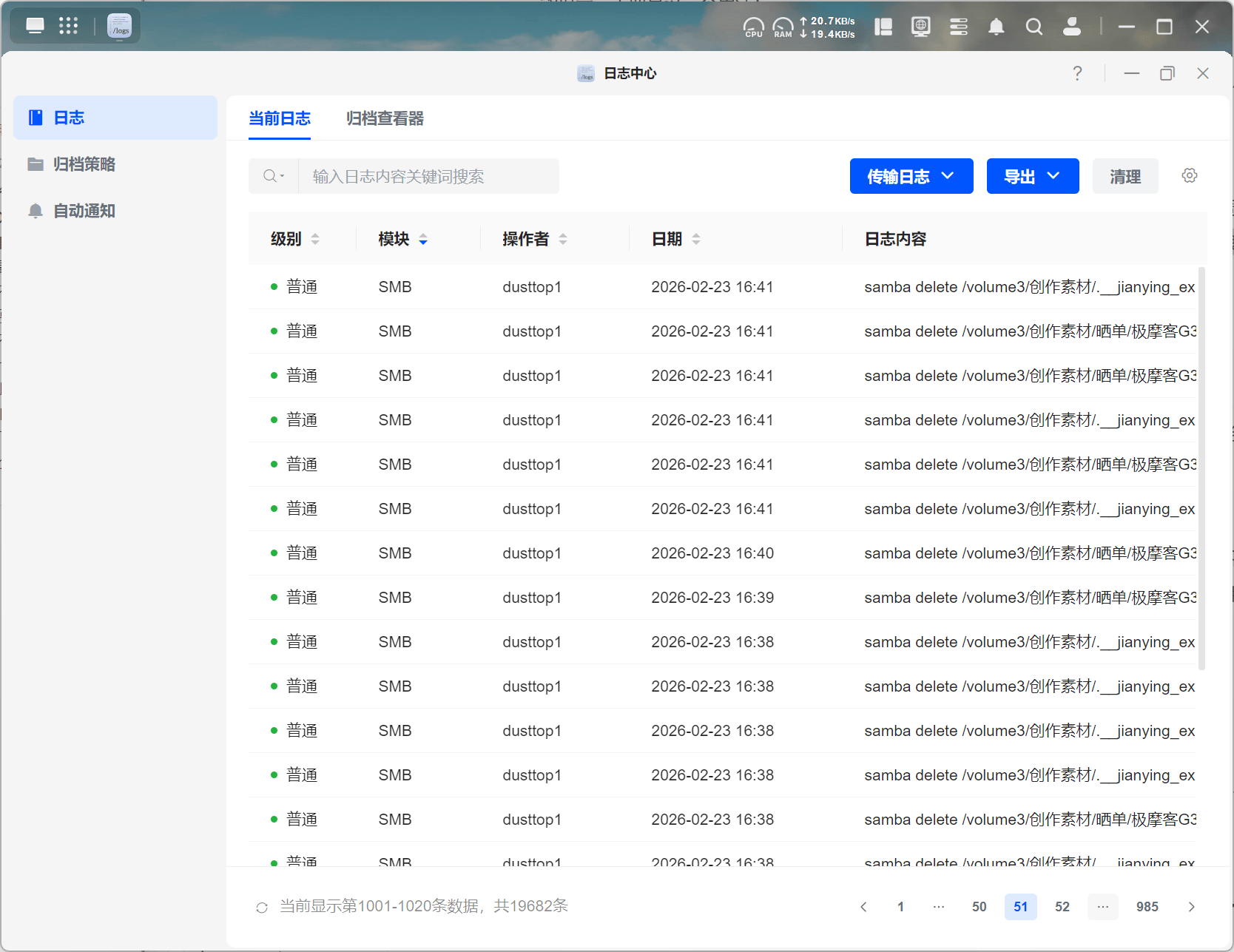Screen dimensions: 1234x952
Task: Click the 清理 button
Action: pos(1125,176)
